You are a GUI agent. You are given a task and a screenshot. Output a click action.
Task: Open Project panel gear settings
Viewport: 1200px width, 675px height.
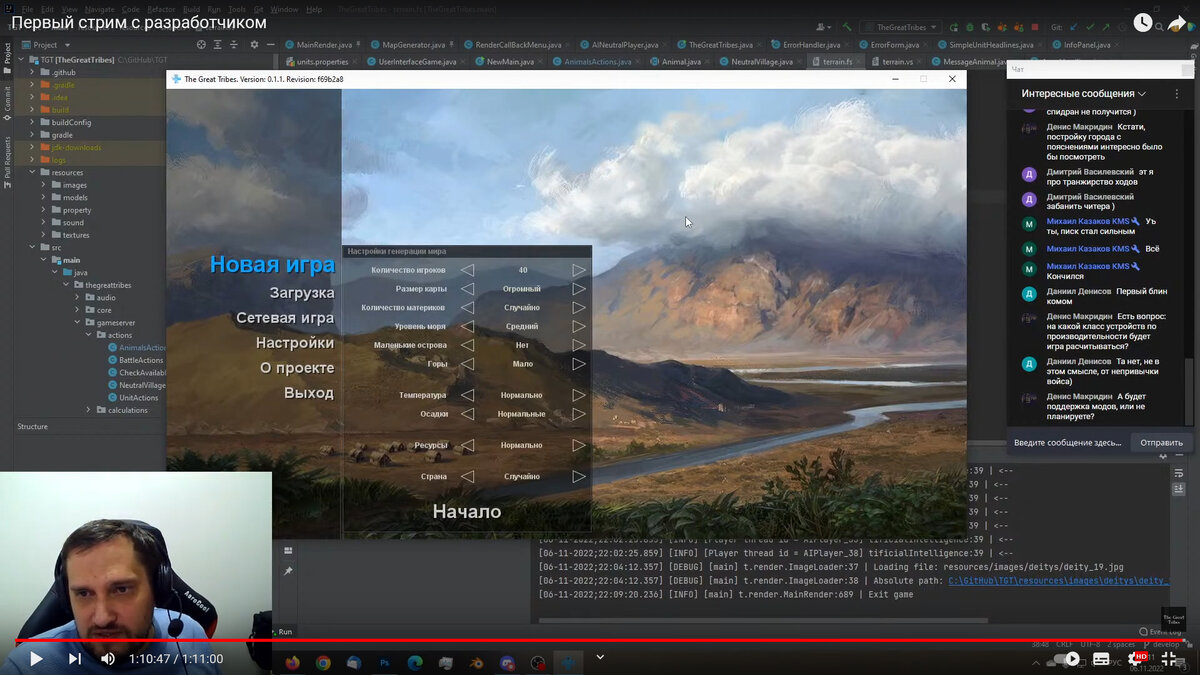click(253, 45)
